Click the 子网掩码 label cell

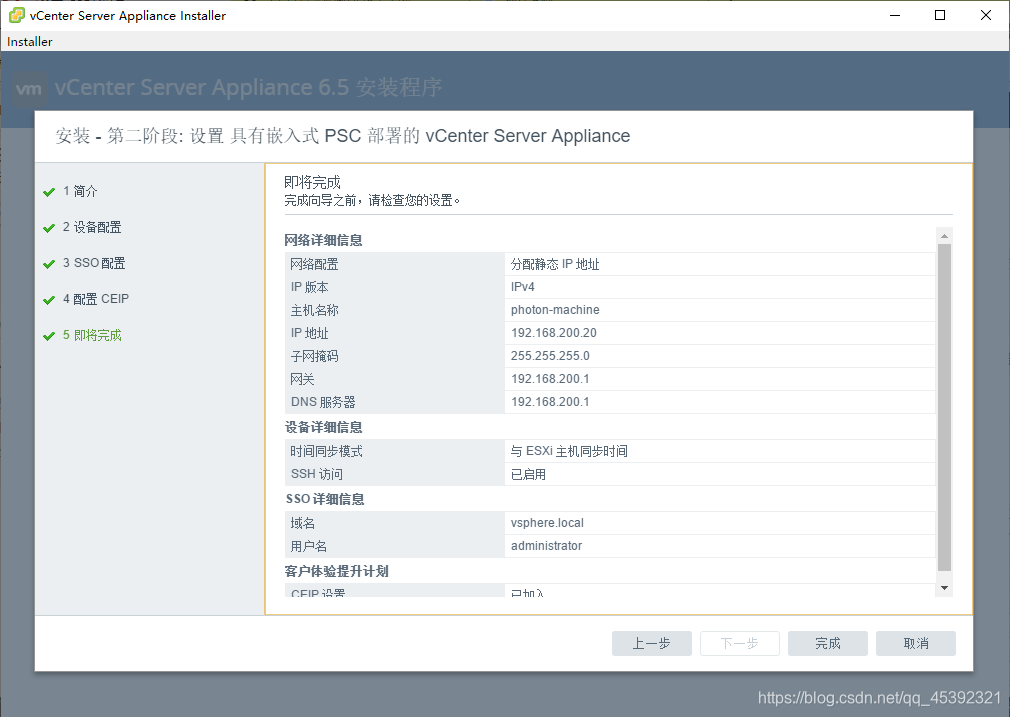(395, 356)
